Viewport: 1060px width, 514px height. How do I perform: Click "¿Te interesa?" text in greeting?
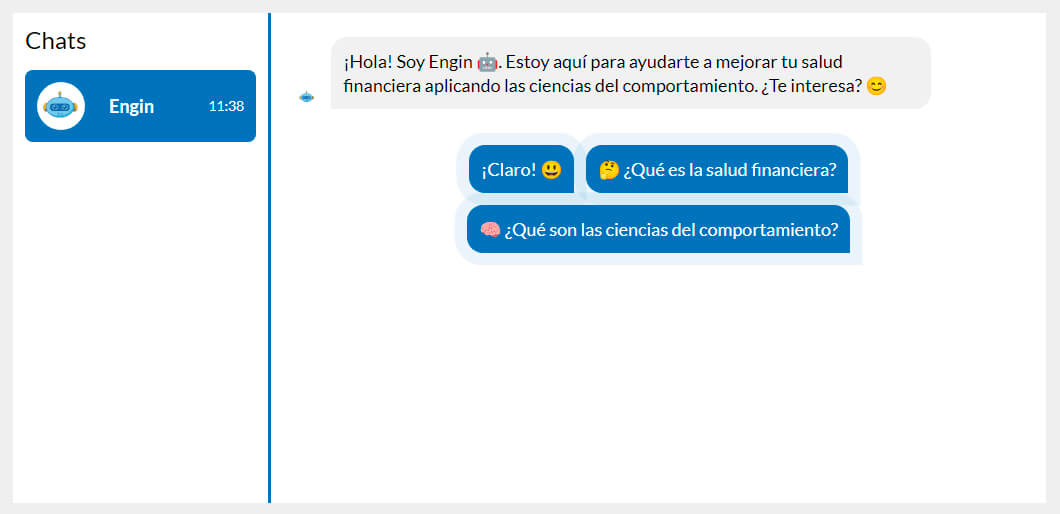[810, 87]
